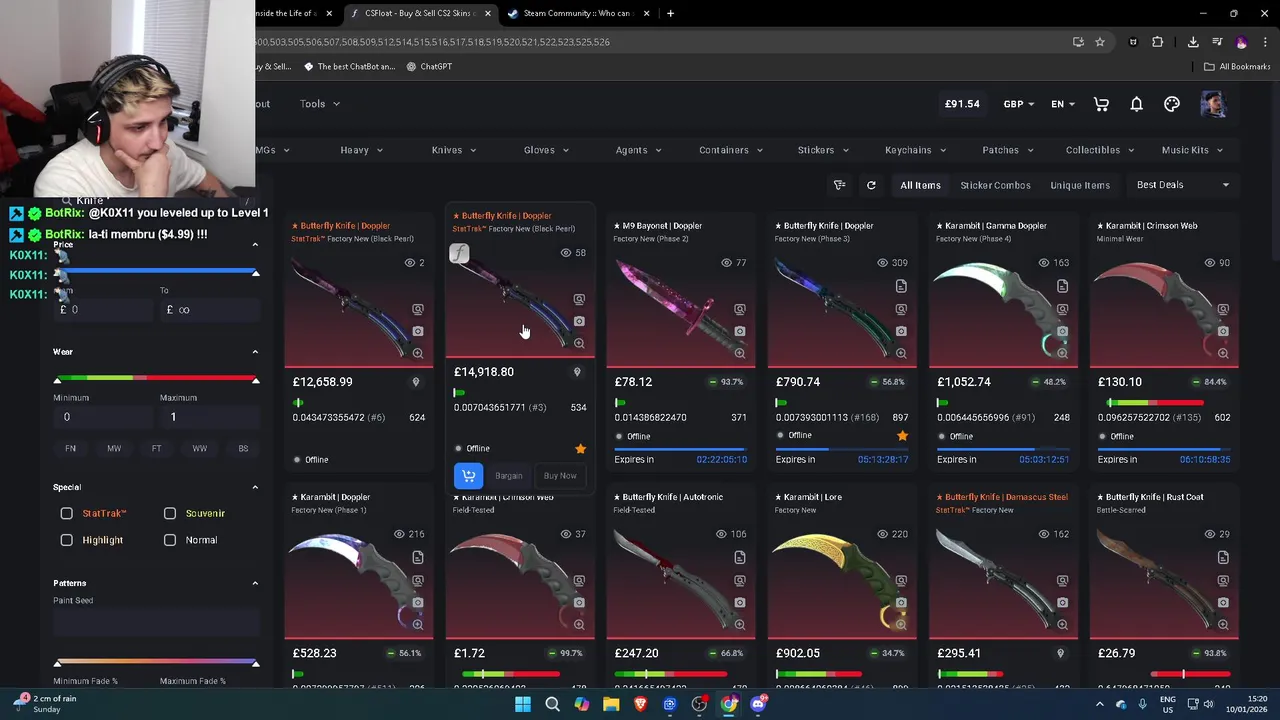Viewport: 1280px width, 720px height.
Task: Open Best Deals sort dropdown
Action: click(x=1183, y=185)
